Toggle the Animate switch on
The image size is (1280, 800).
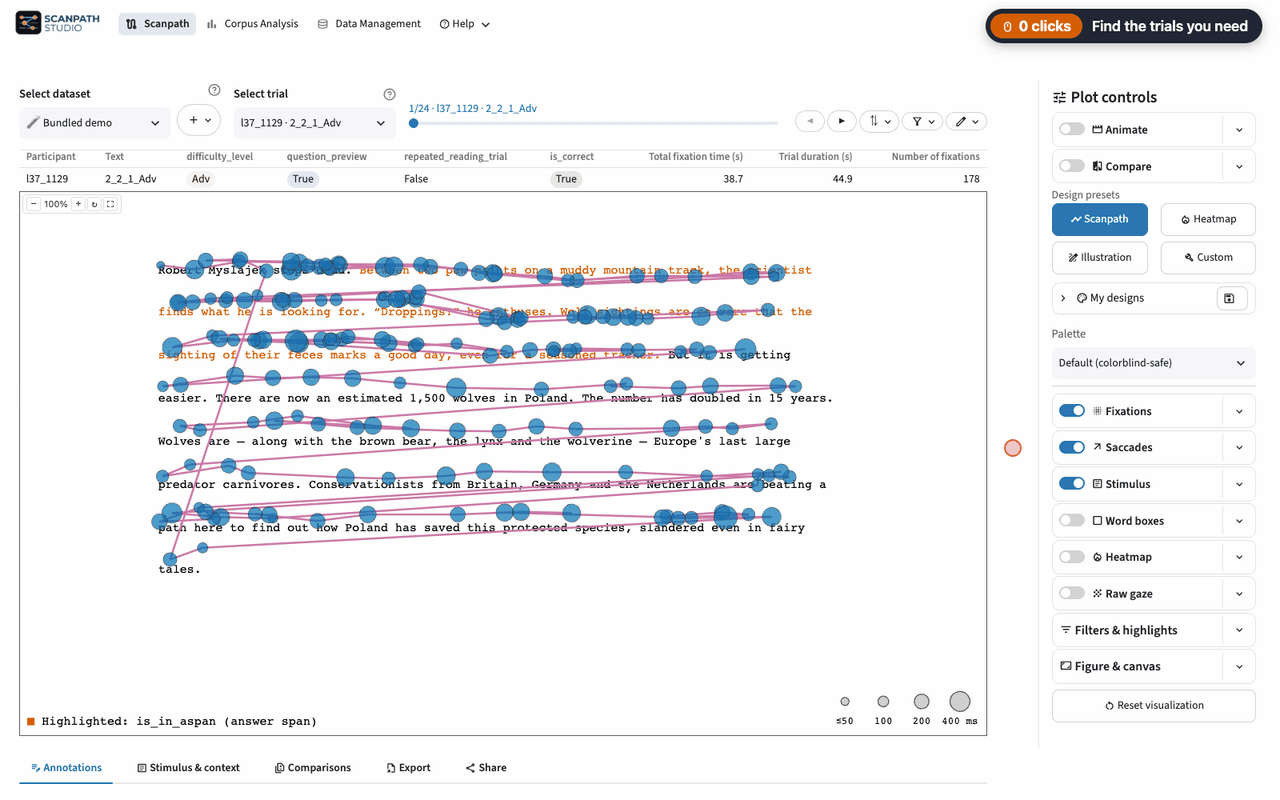(1072, 130)
